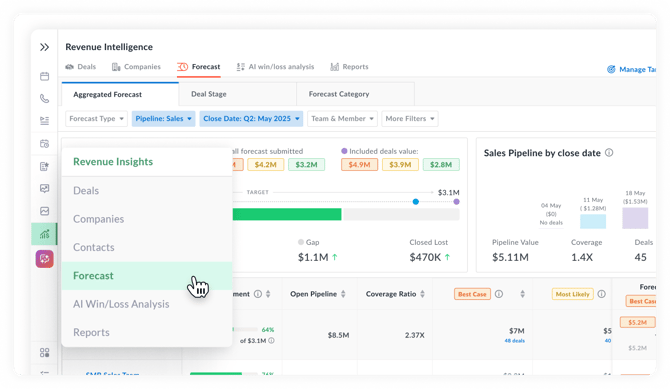Click the purple 18 May pipeline bar

pos(635,218)
